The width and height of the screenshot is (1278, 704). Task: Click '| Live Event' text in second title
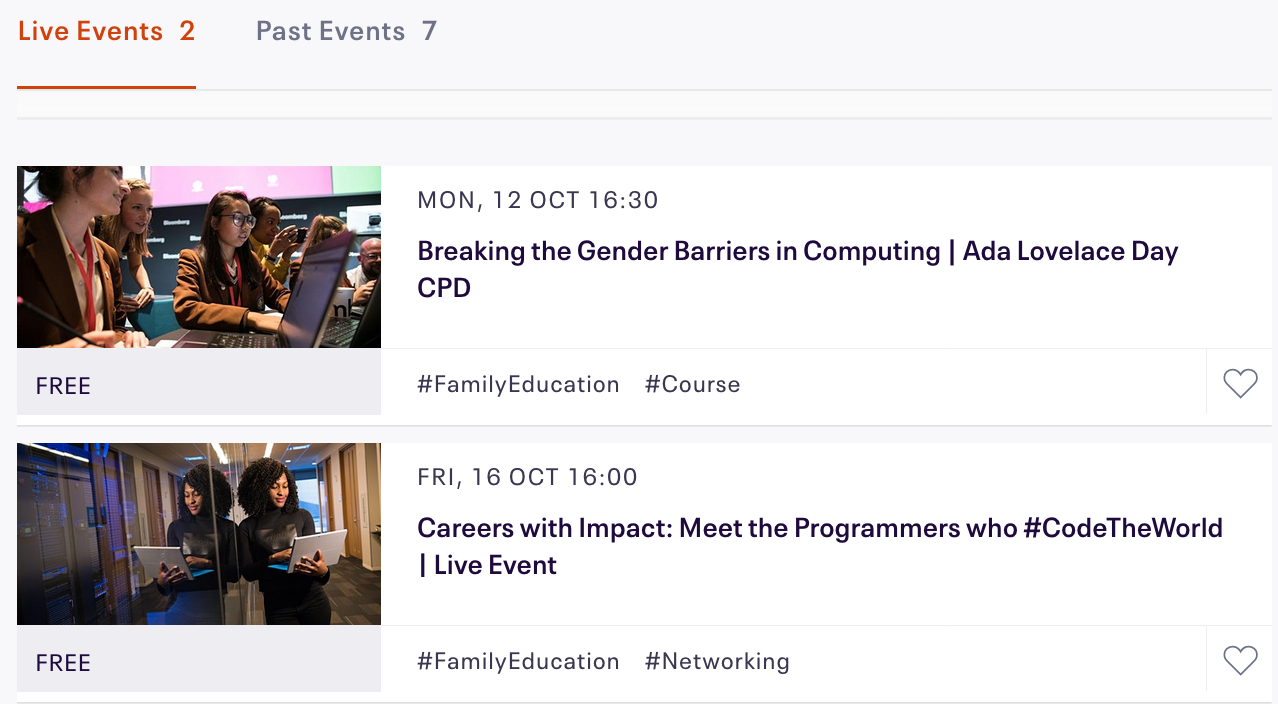[487, 566]
